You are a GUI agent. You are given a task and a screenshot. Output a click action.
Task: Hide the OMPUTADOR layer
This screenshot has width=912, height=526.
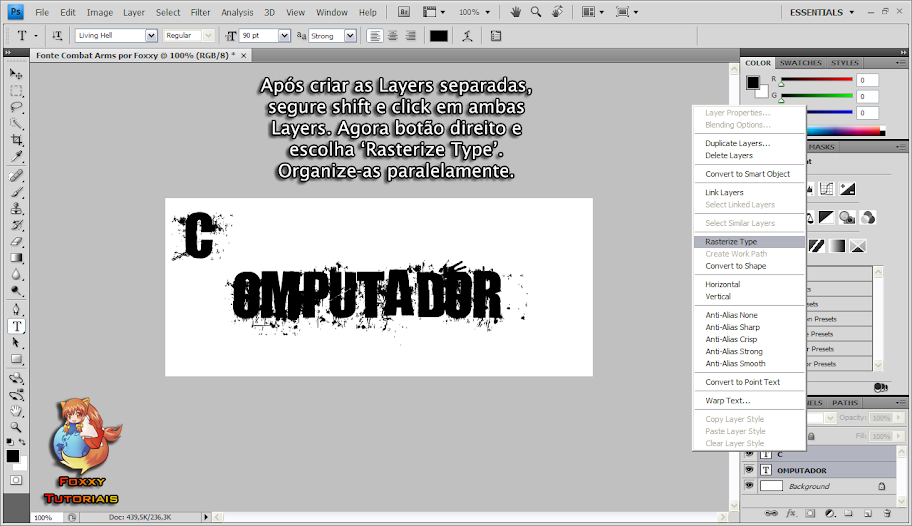tap(749, 469)
